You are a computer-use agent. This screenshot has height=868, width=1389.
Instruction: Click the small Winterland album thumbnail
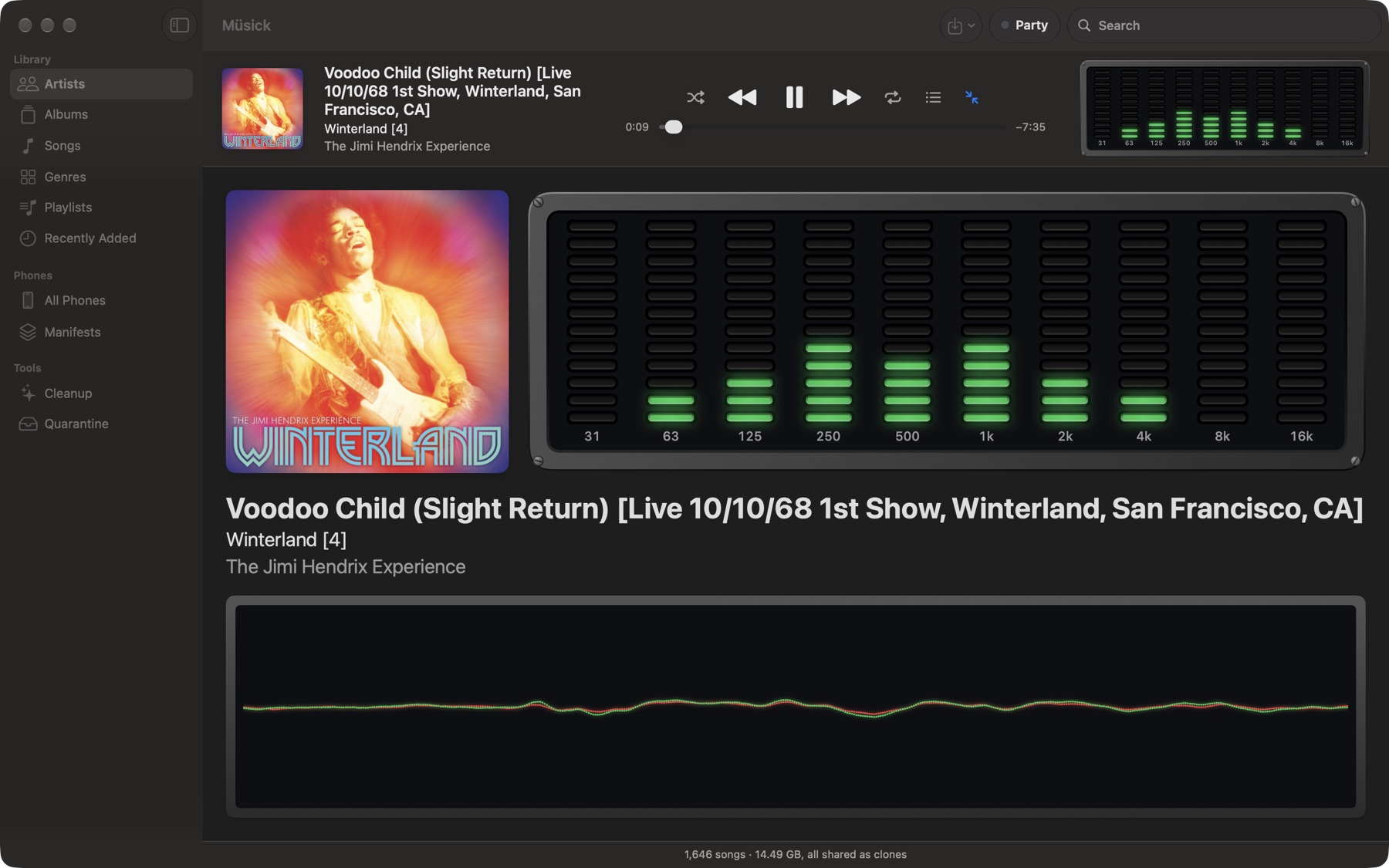262,109
